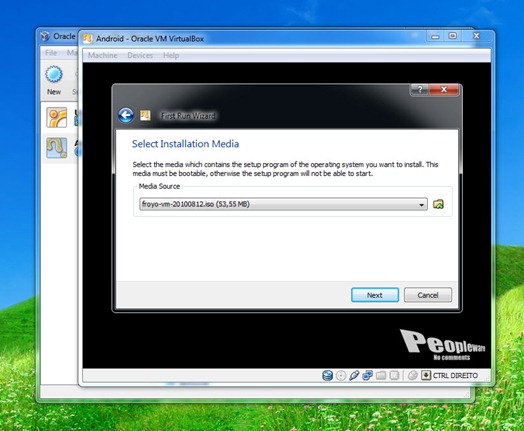This screenshot has height=431, width=524.
Task: Click the wizard help question mark button
Action: coord(420,89)
